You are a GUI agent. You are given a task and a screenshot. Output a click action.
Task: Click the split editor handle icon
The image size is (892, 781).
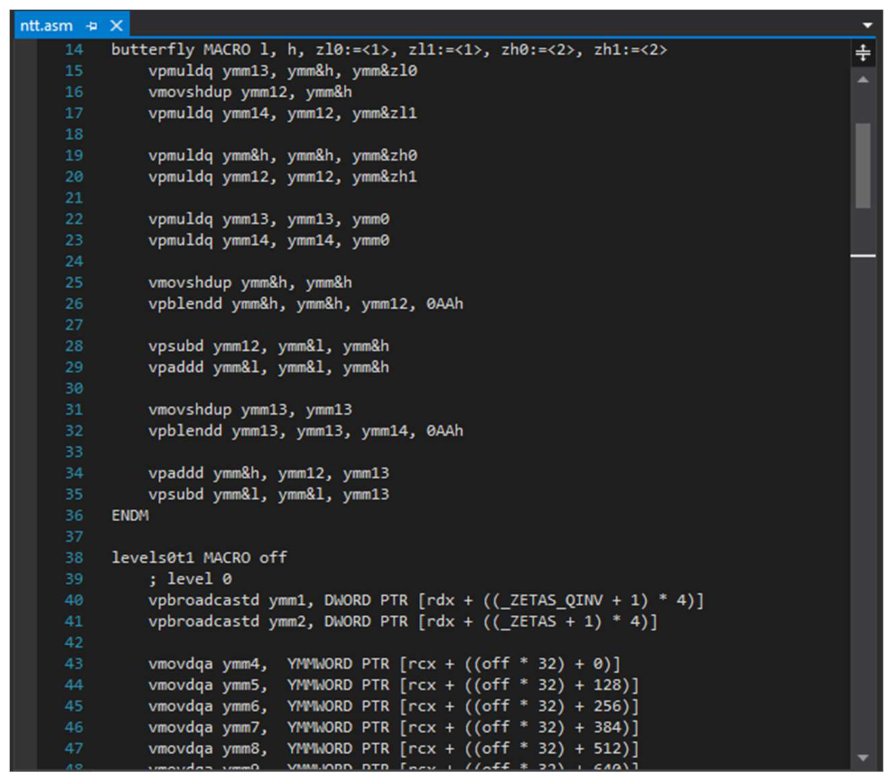(862, 53)
